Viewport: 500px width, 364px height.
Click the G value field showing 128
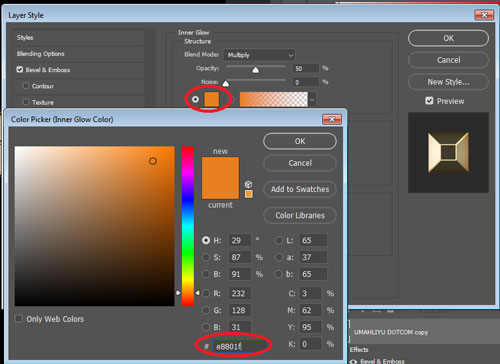[240, 310]
